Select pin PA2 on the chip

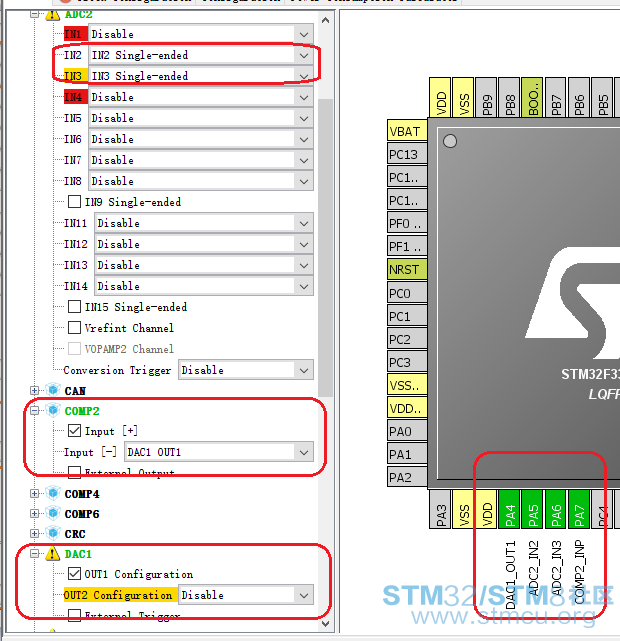[407, 477]
